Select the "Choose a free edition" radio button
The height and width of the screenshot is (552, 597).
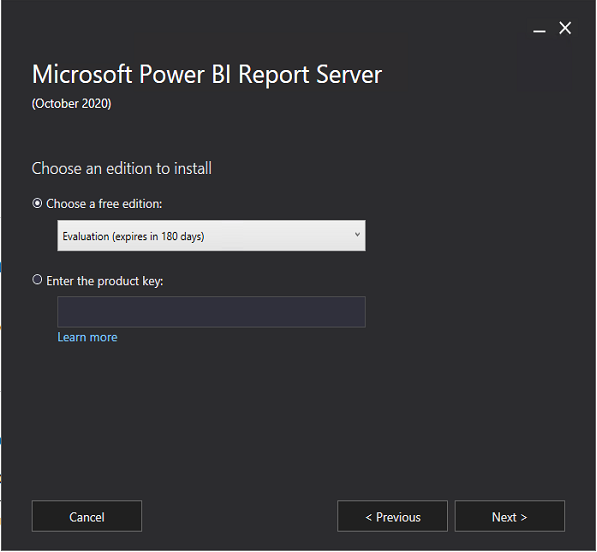tap(37, 203)
